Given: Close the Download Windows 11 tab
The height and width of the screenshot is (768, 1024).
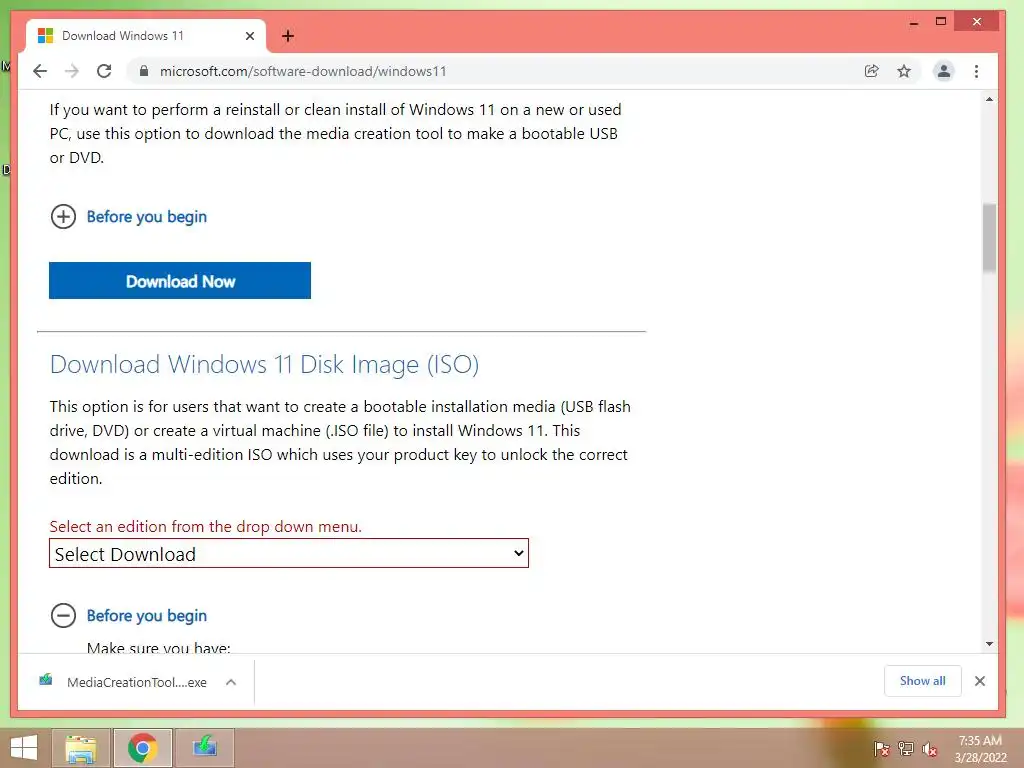Looking at the screenshot, I should (249, 36).
